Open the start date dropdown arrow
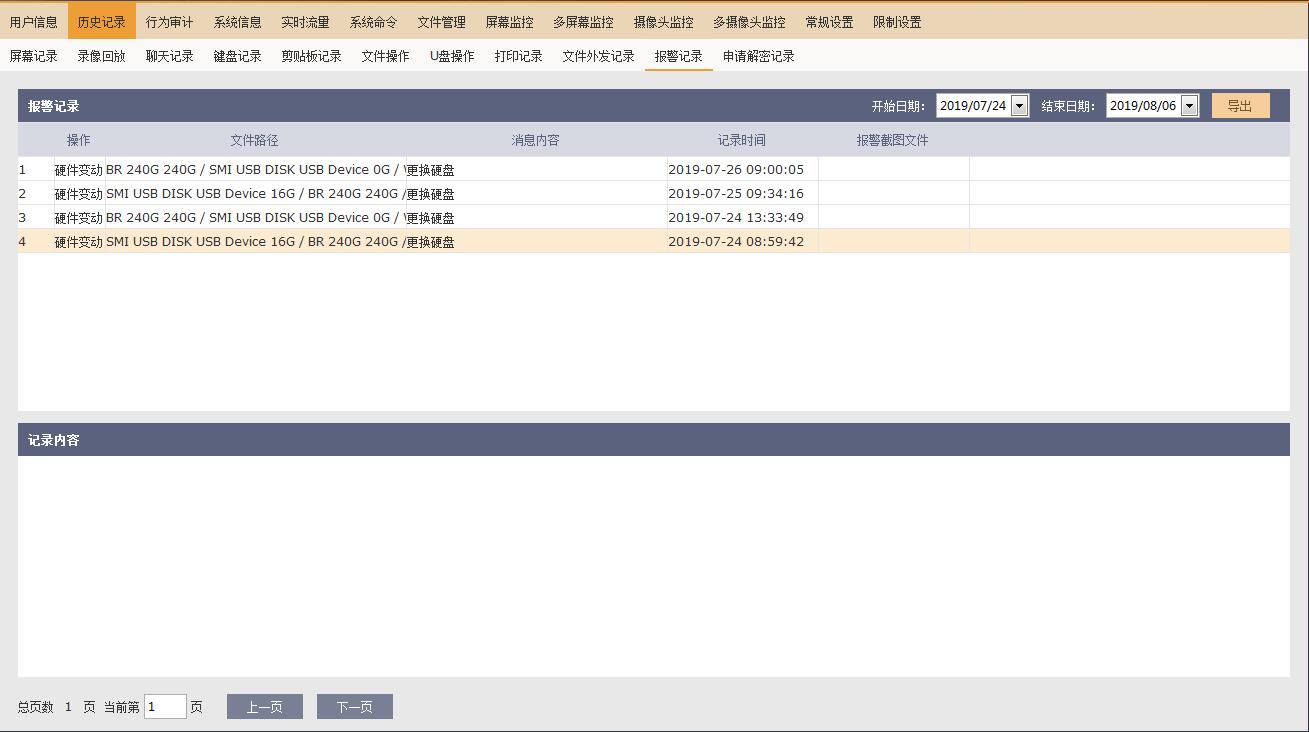The width and height of the screenshot is (1309, 732). pos(1019,106)
